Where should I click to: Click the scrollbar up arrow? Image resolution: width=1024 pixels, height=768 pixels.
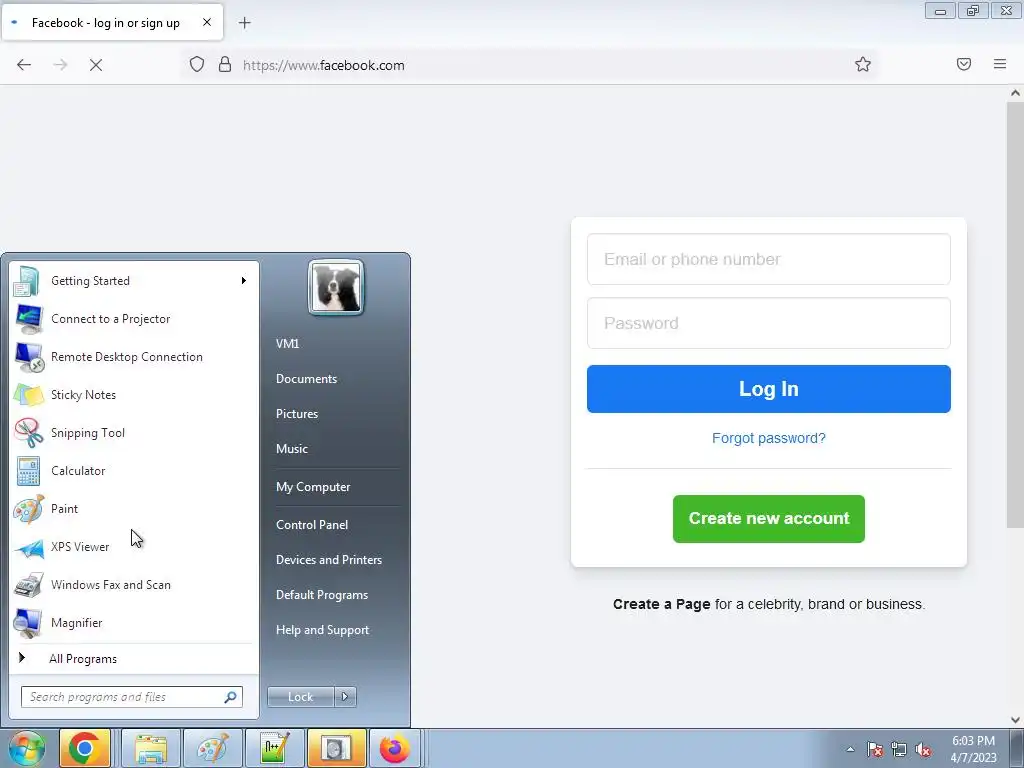click(1015, 93)
